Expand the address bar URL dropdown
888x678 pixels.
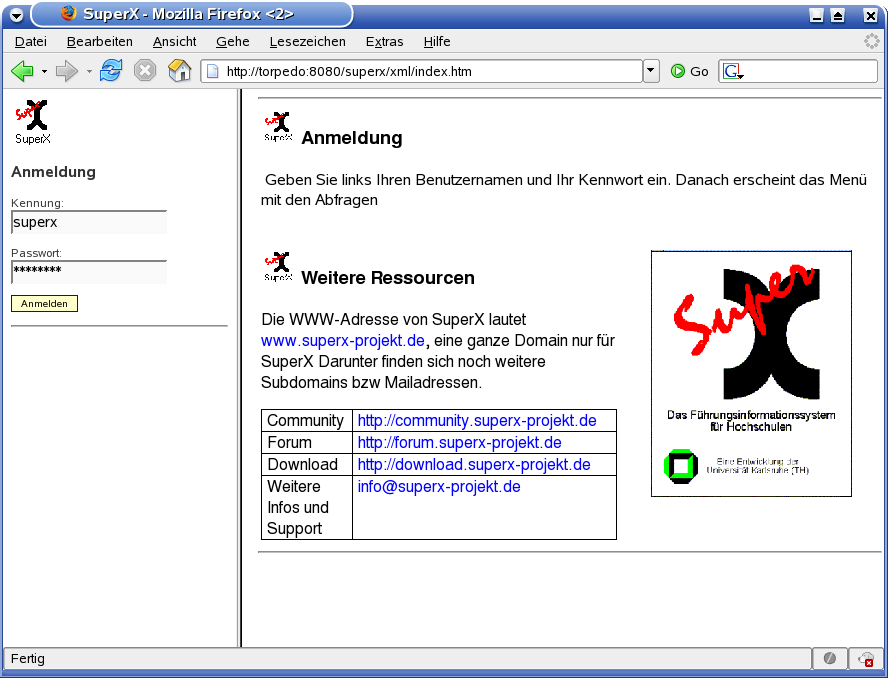pos(651,71)
